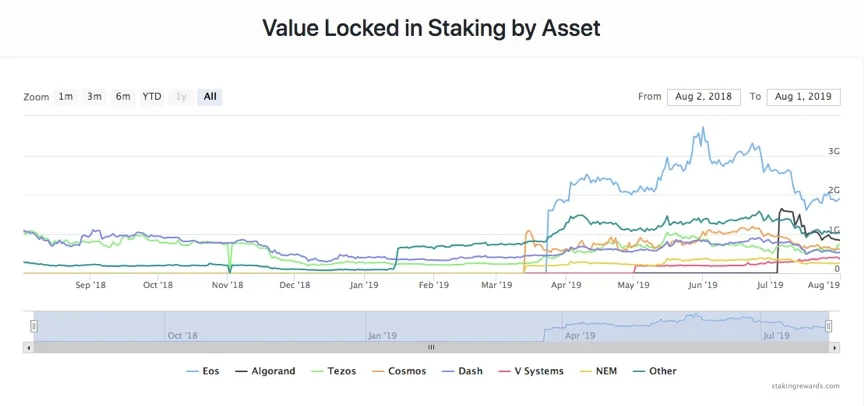Click the scrollbar right arrow
The height and width of the screenshot is (406, 864).
click(835, 348)
